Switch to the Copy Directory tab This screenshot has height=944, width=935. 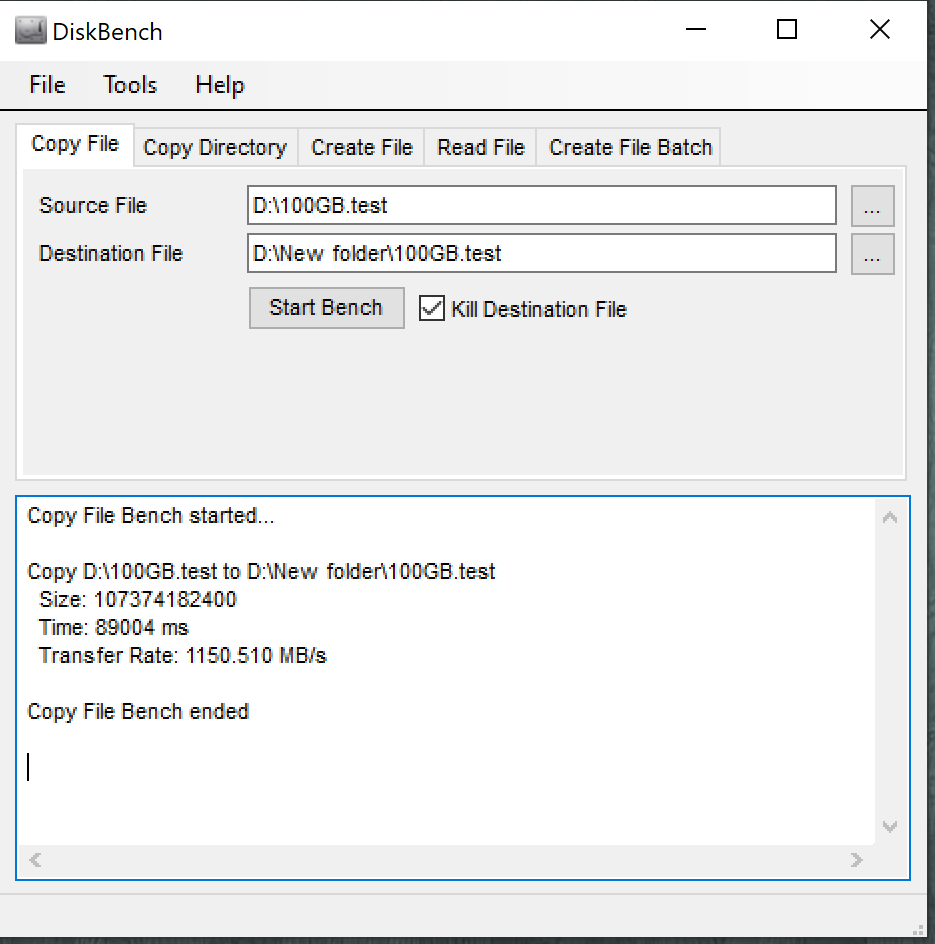coord(215,148)
